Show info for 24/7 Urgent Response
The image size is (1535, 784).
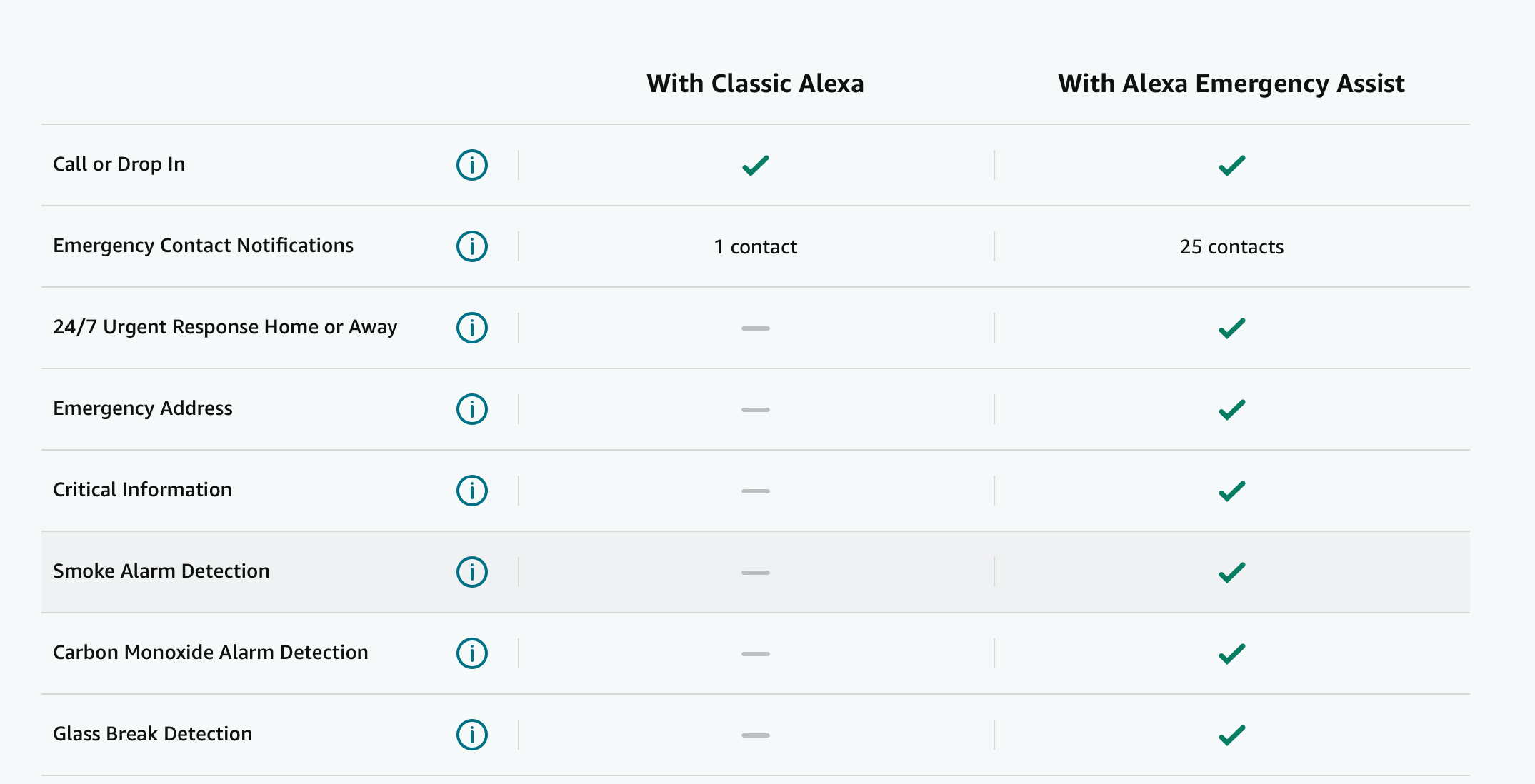click(x=471, y=328)
